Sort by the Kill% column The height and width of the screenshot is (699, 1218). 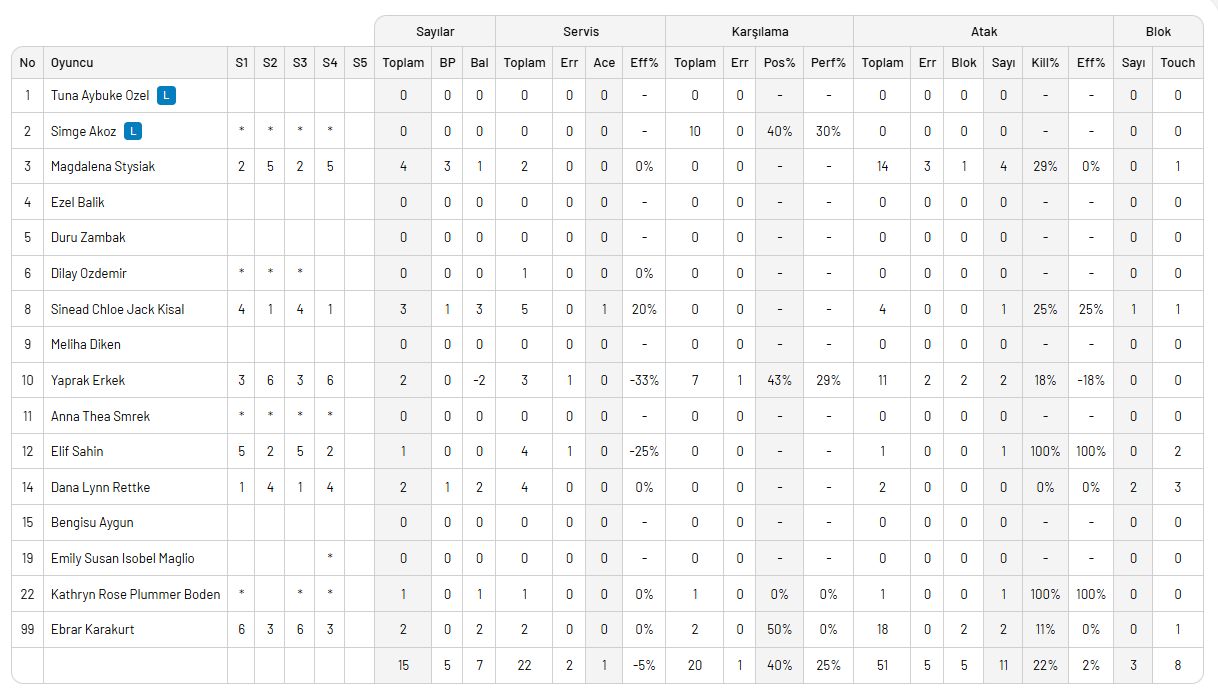coord(1045,62)
